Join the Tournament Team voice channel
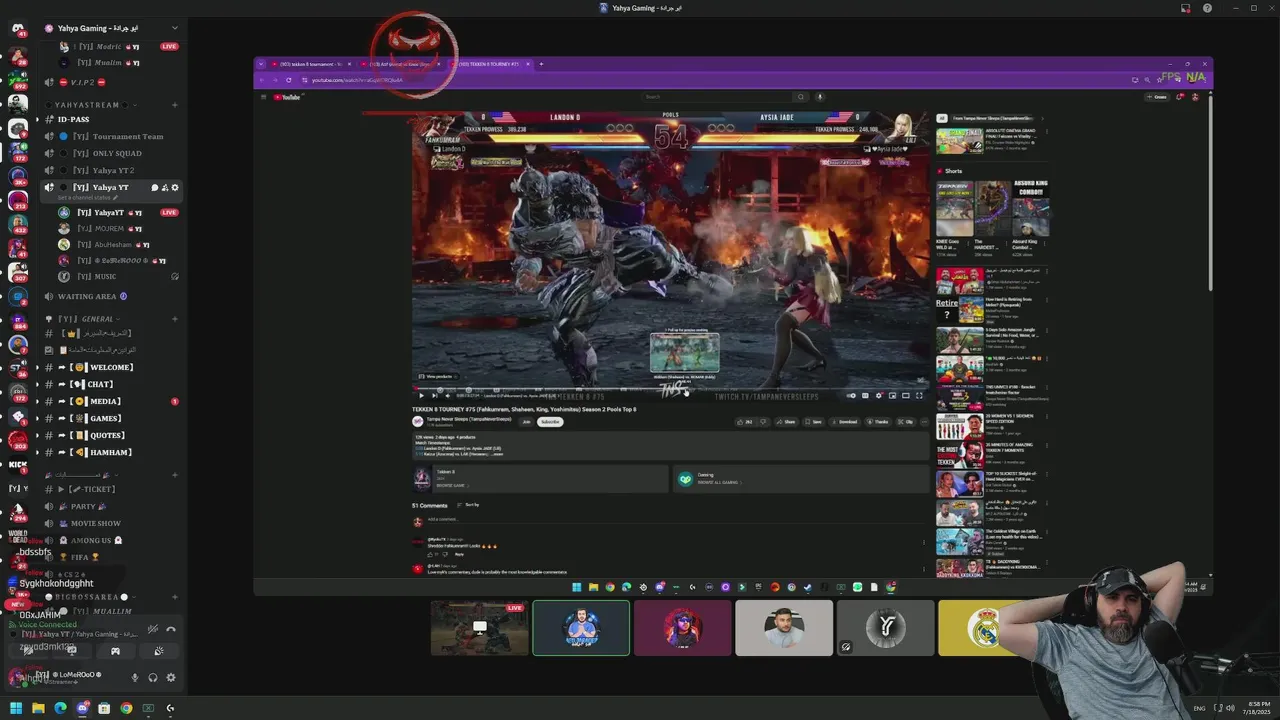This screenshot has height=720, width=1280. point(112,136)
